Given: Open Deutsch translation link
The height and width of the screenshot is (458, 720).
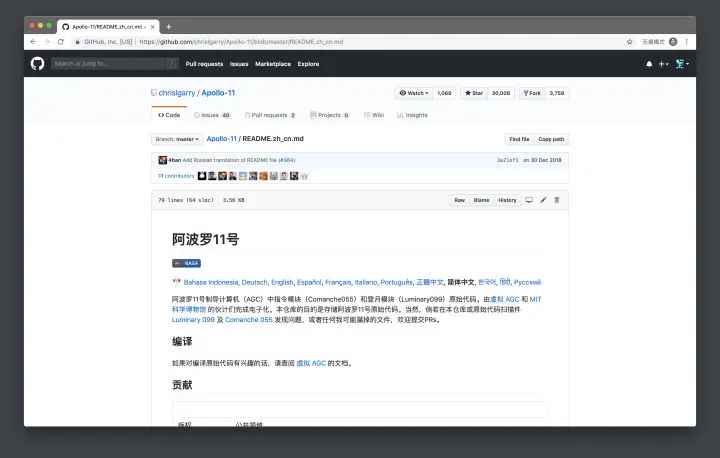Looking at the screenshot, I should pos(254,282).
